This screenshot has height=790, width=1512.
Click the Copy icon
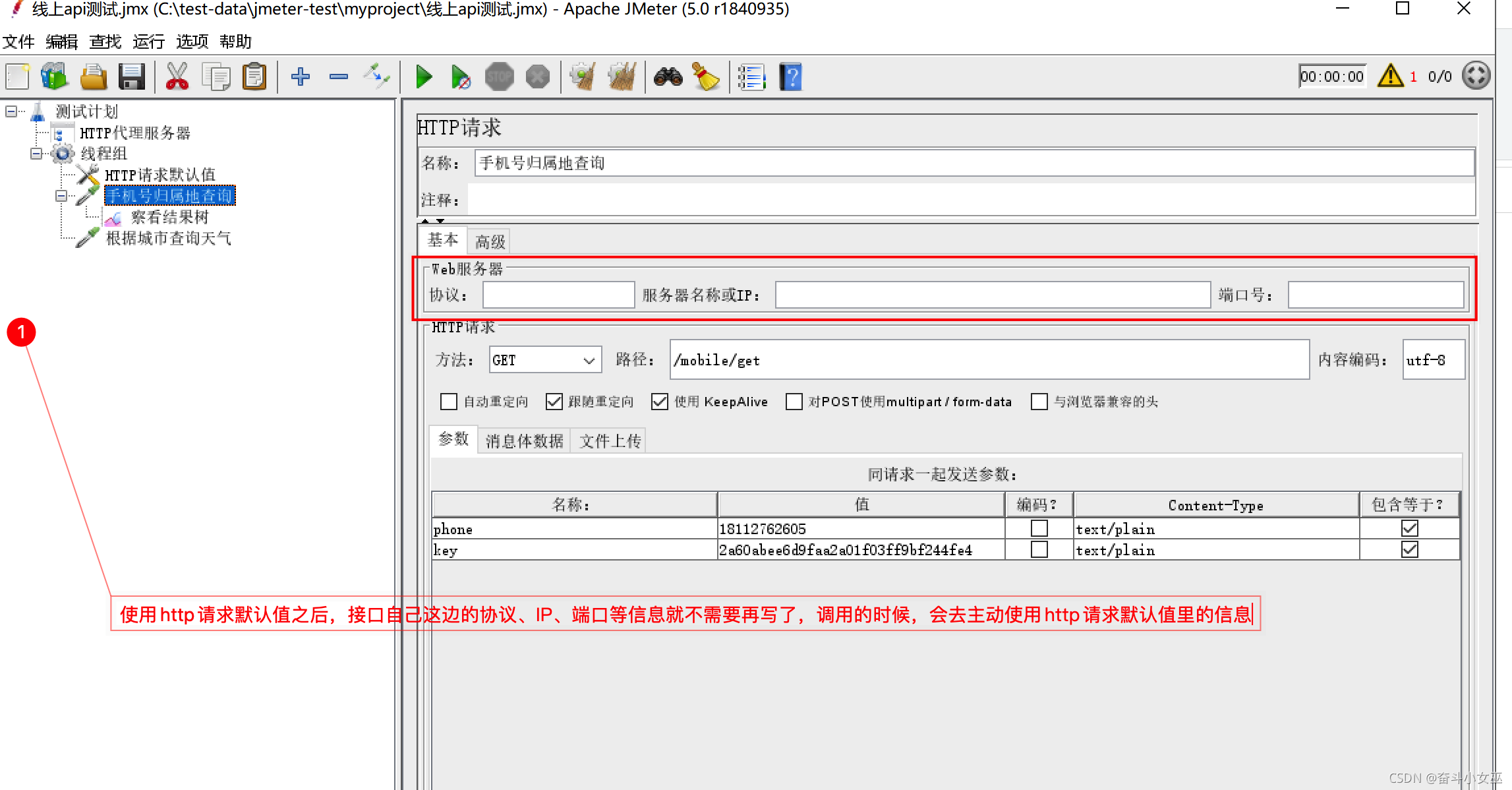click(x=216, y=76)
